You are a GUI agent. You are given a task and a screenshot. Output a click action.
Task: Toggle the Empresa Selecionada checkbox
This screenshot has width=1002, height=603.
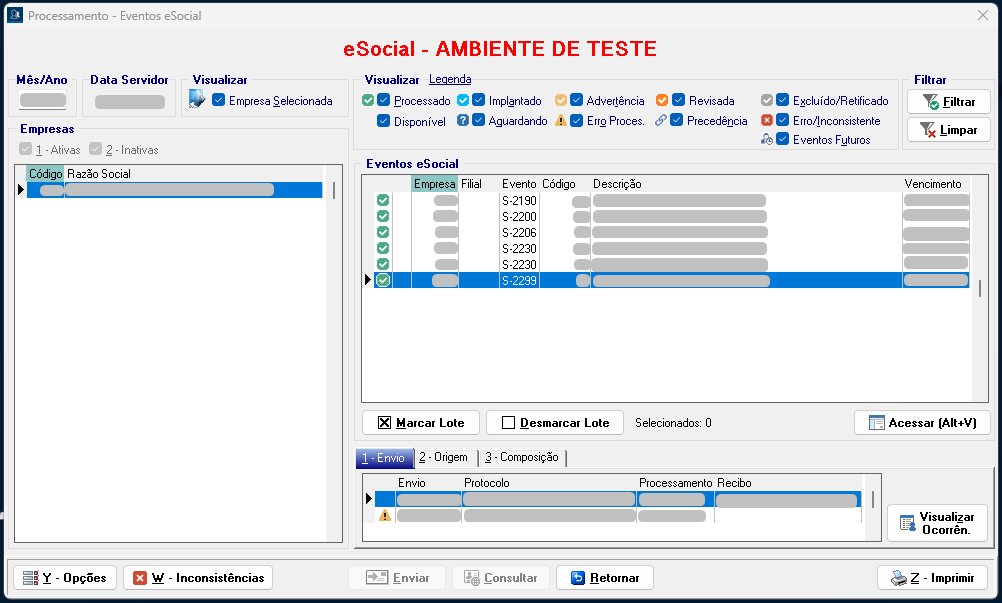tap(219, 100)
